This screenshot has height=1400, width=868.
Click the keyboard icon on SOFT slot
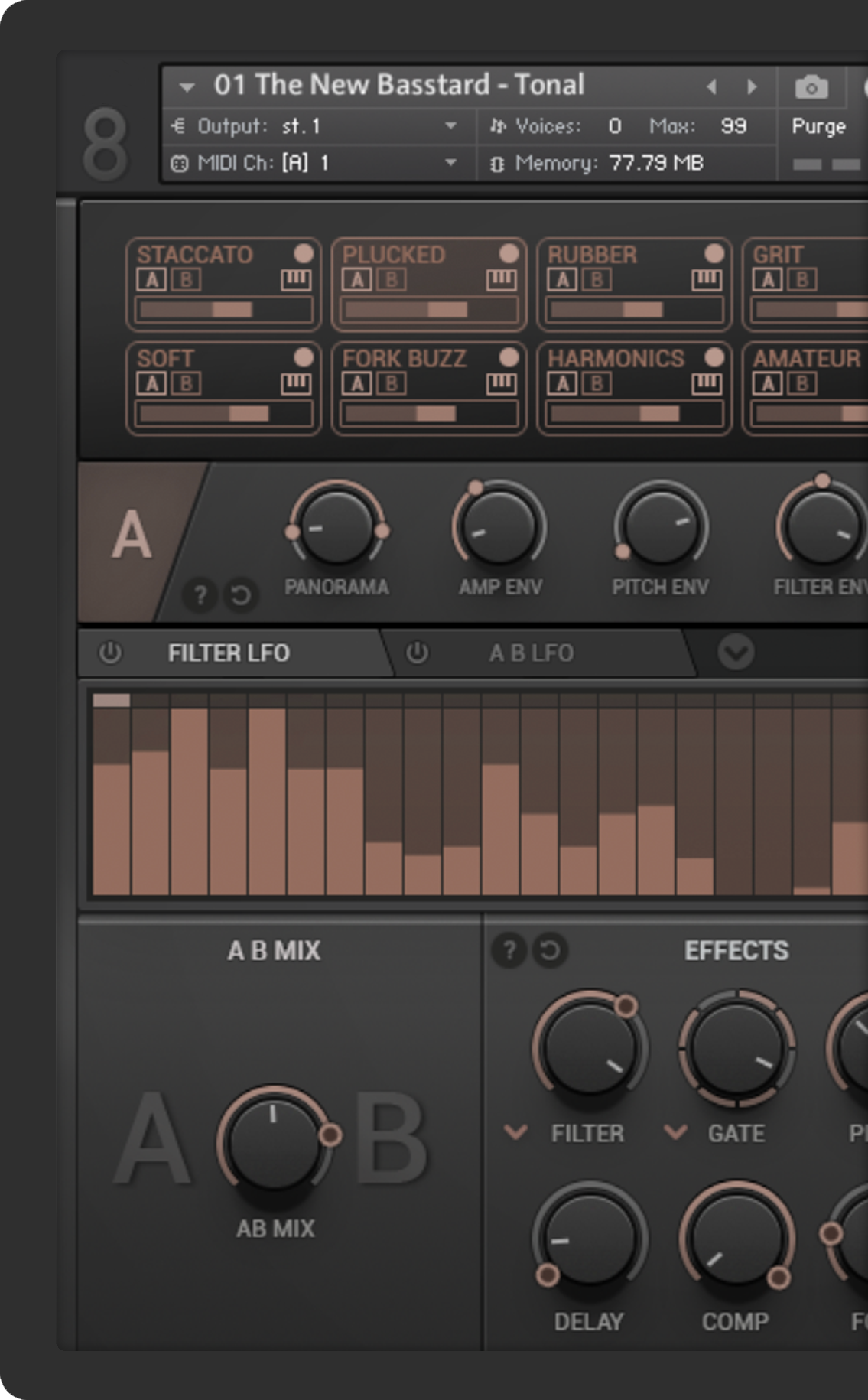pos(296,384)
